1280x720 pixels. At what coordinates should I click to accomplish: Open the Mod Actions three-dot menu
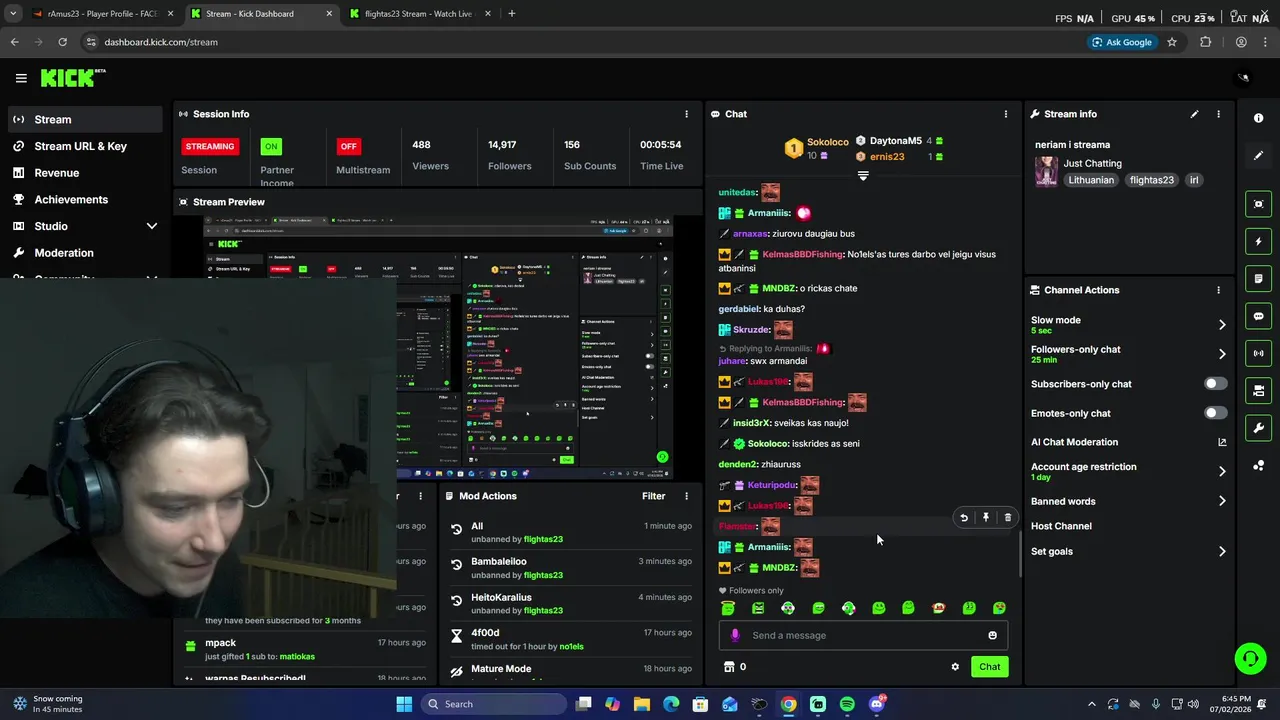click(686, 496)
